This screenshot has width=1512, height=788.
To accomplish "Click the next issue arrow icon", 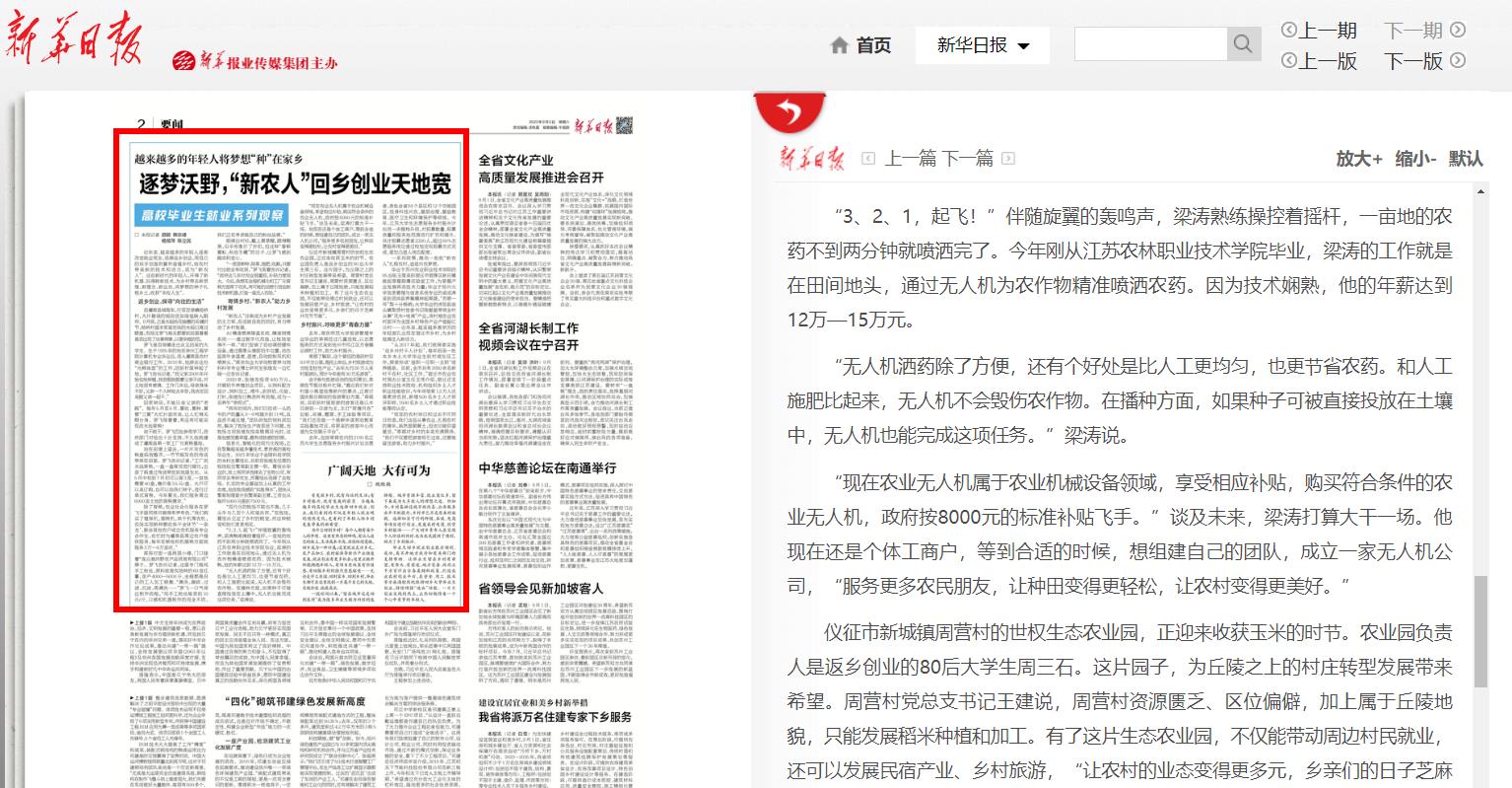I will 1458,31.
